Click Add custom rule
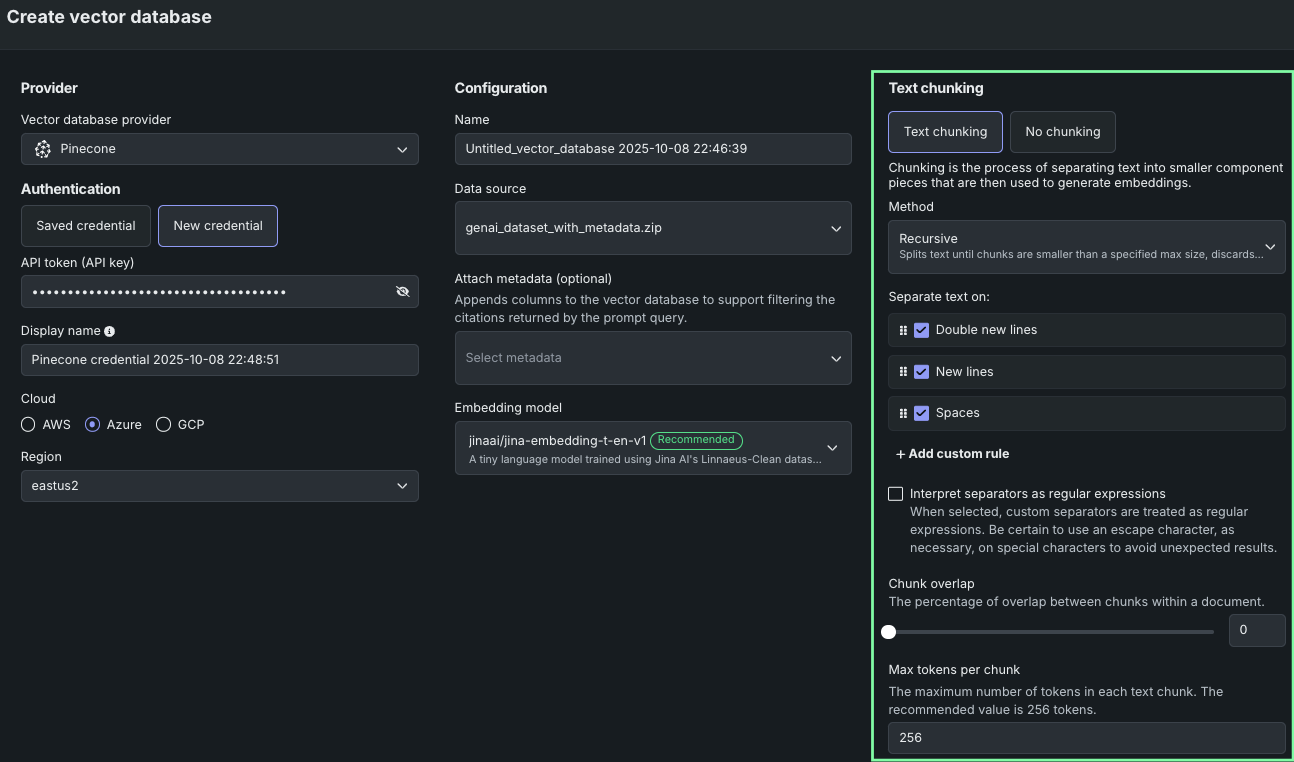The width and height of the screenshot is (1294, 762). pyautogui.click(x=952, y=454)
